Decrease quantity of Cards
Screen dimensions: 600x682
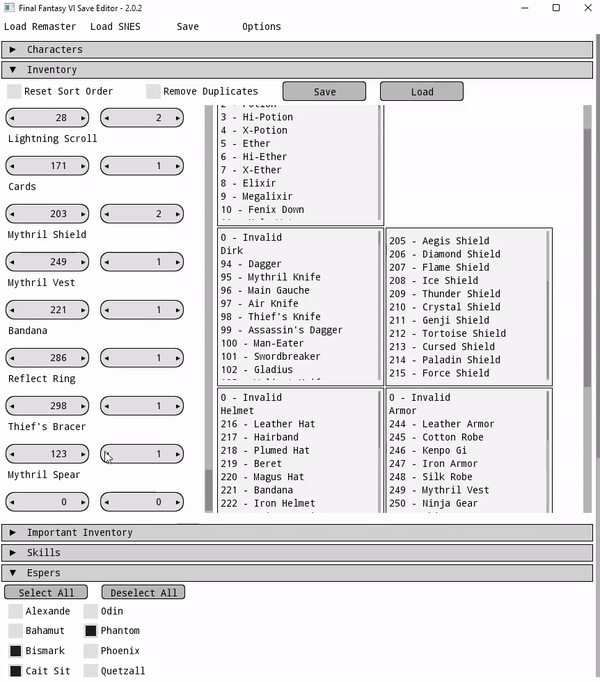pos(107,166)
